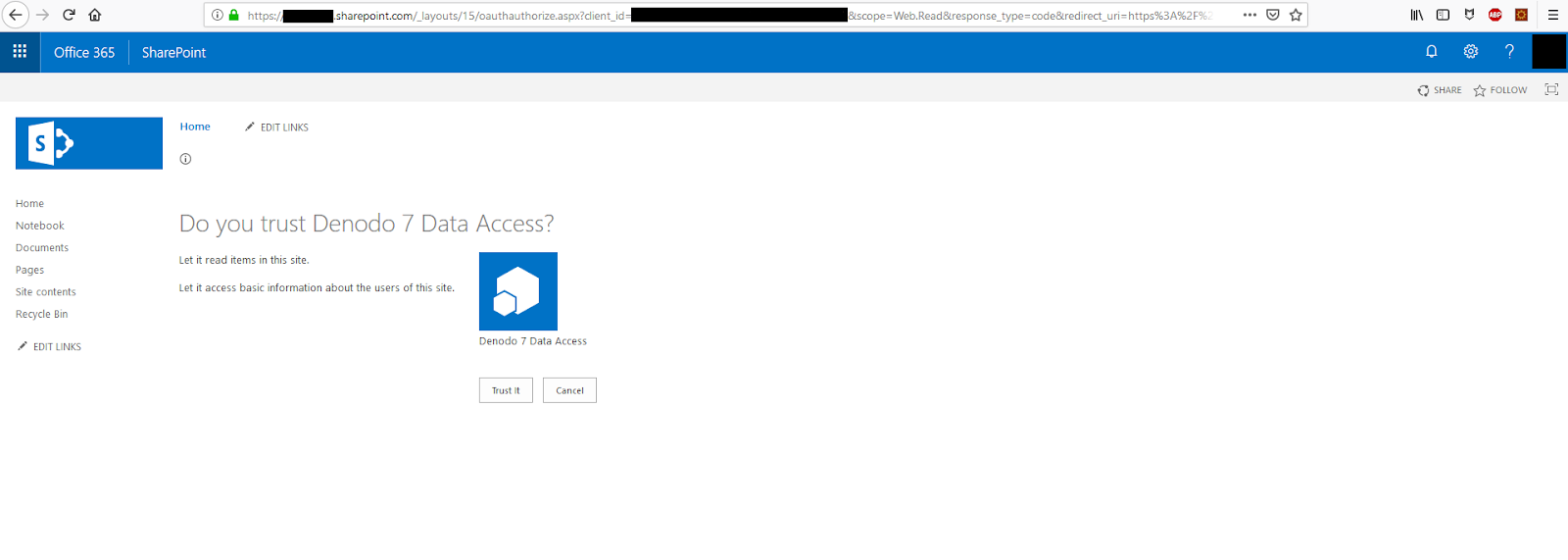Open the SharePoint settings gear
1568x560 pixels.
point(1471,52)
